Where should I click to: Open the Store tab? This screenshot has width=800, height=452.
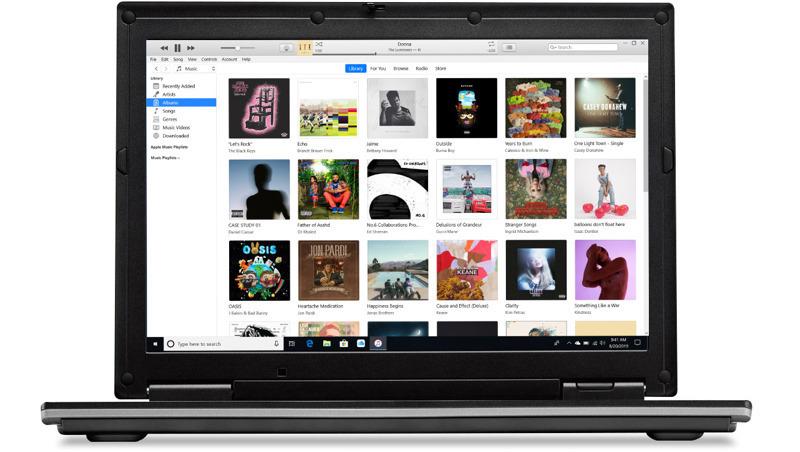[441, 69]
